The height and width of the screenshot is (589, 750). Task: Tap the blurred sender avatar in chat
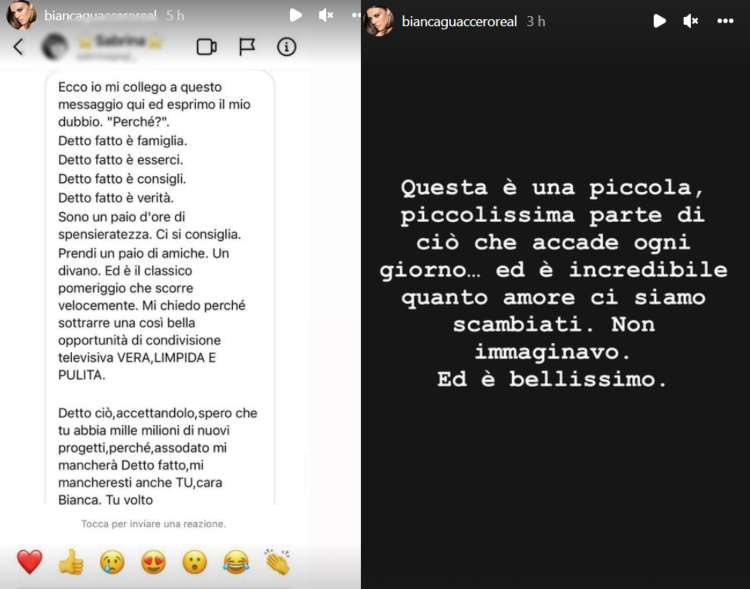click(55, 47)
